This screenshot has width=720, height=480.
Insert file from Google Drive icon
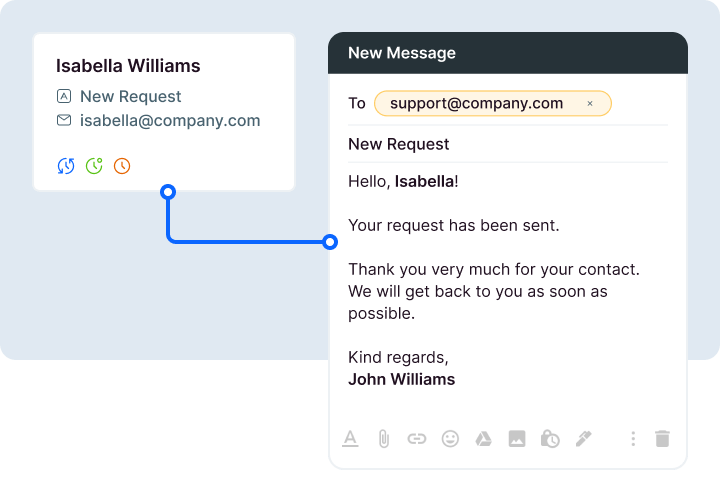click(x=483, y=438)
